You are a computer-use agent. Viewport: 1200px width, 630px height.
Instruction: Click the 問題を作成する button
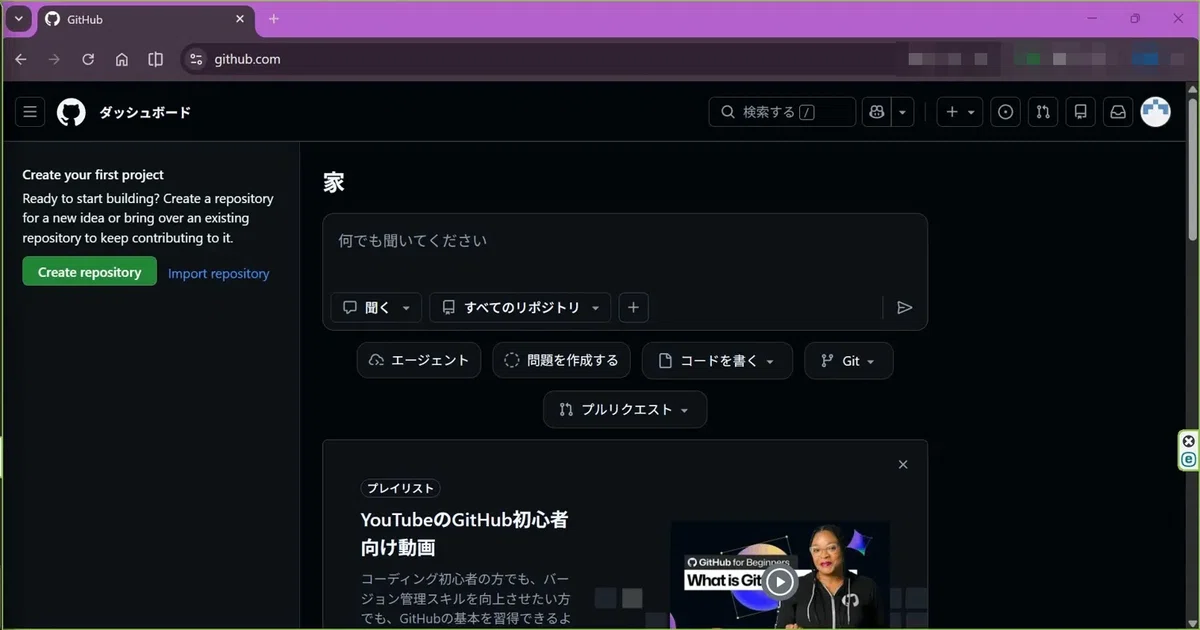(561, 361)
